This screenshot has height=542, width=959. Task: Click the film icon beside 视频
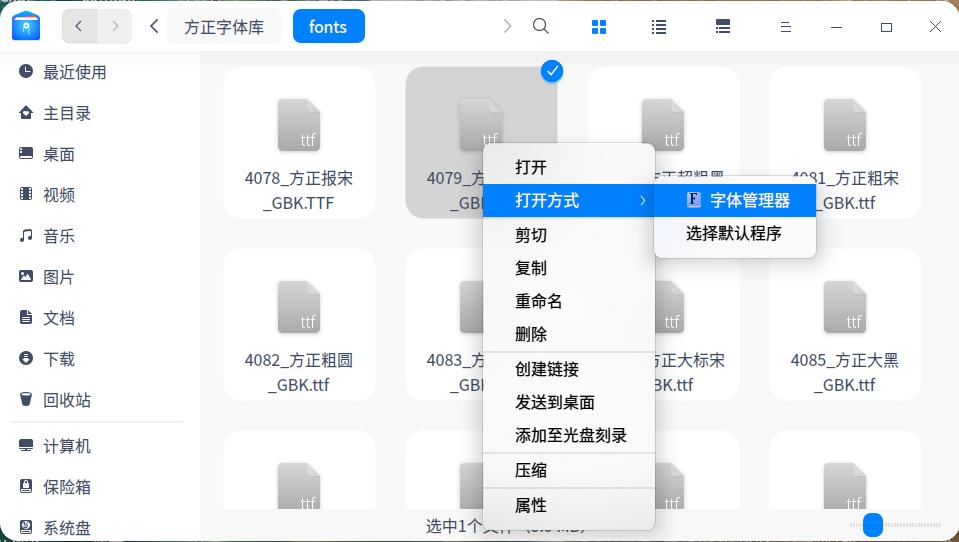click(26, 194)
